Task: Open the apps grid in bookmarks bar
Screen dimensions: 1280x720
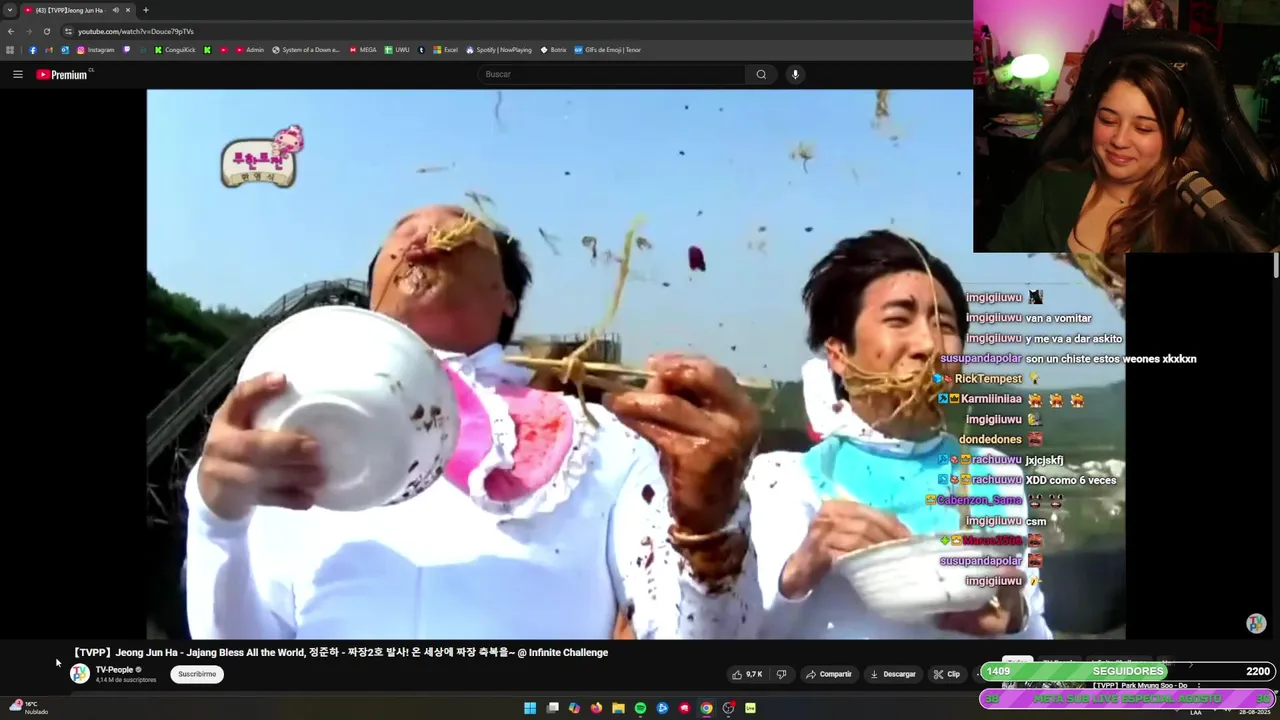Action: coord(10,50)
